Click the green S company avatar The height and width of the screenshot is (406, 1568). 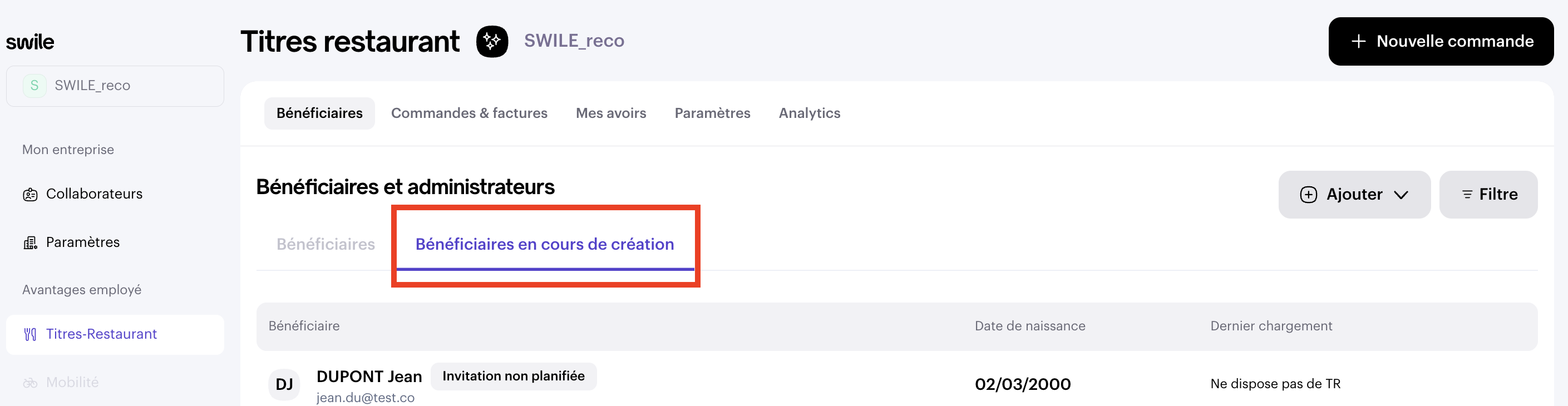click(34, 86)
